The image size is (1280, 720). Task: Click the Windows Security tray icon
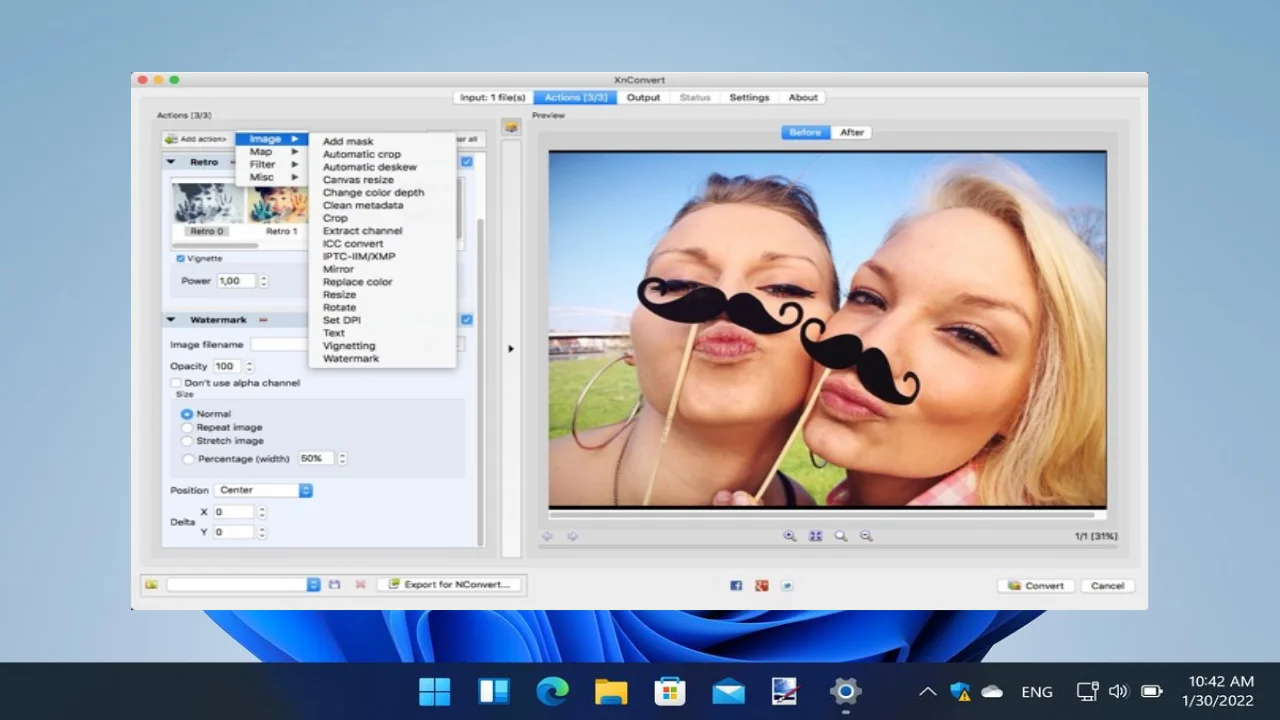click(960, 691)
